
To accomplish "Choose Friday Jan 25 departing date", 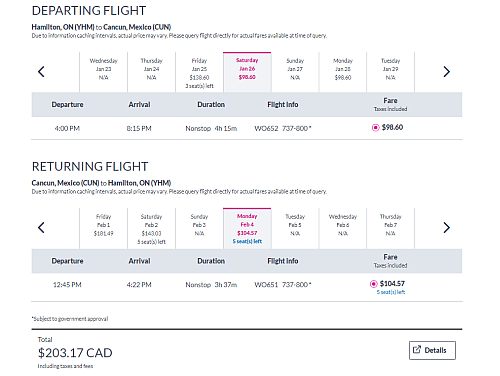I will click(x=199, y=72).
